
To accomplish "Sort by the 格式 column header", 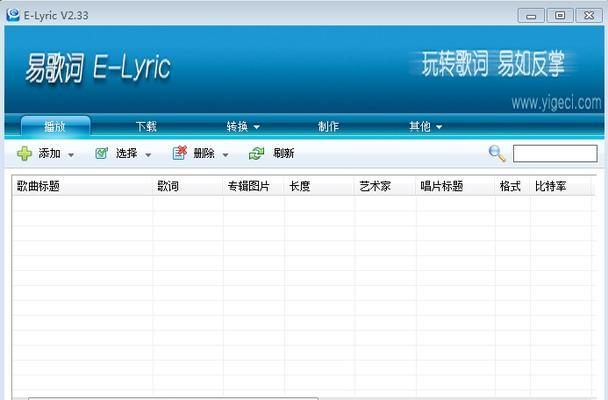I will [x=513, y=186].
